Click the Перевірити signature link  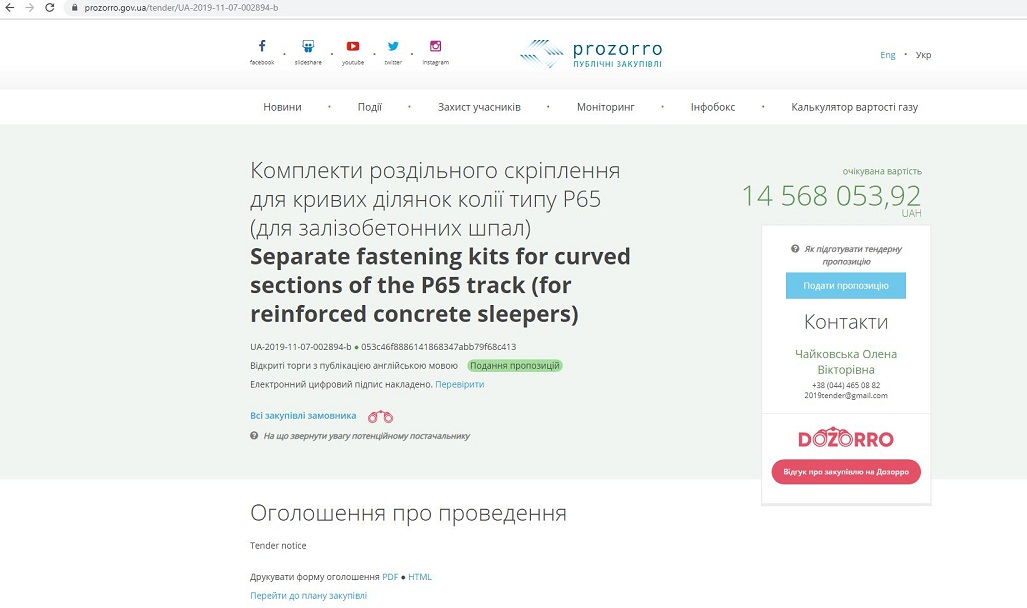460,384
